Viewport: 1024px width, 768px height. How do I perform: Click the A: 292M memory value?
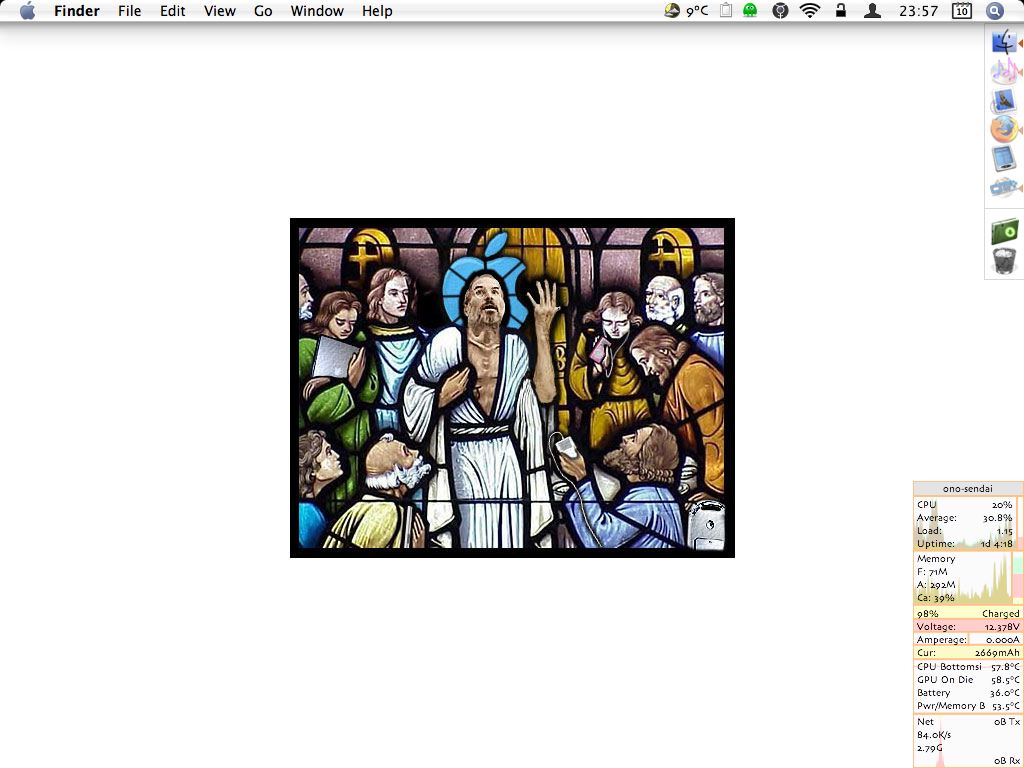936,584
